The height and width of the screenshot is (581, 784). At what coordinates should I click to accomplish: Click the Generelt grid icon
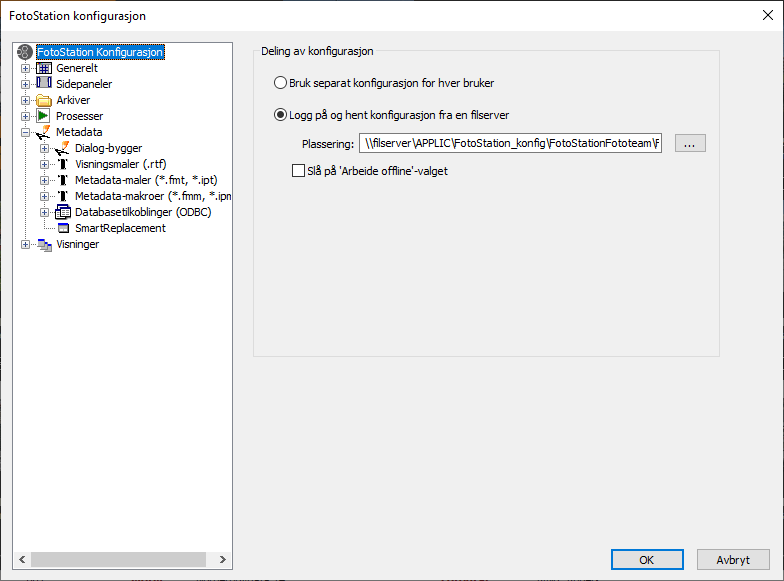(x=44, y=68)
